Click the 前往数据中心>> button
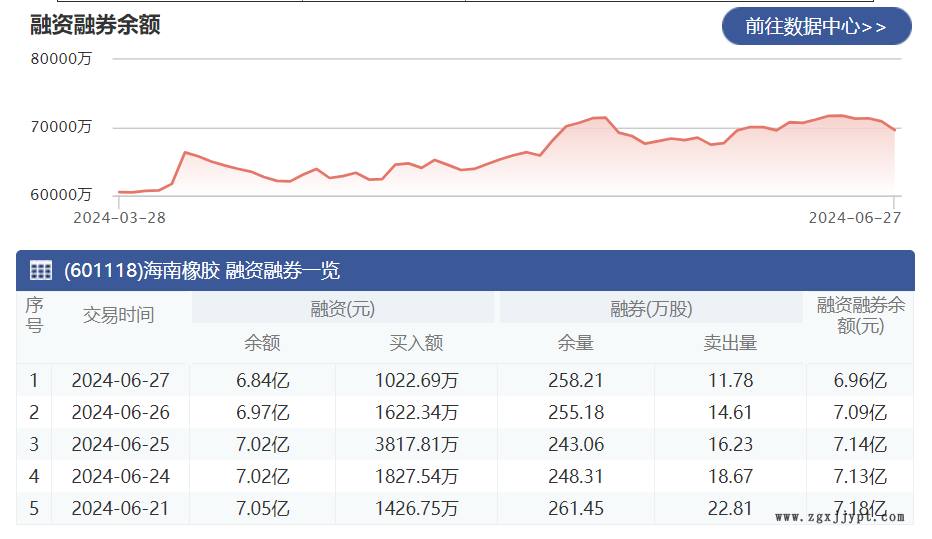 [816, 26]
